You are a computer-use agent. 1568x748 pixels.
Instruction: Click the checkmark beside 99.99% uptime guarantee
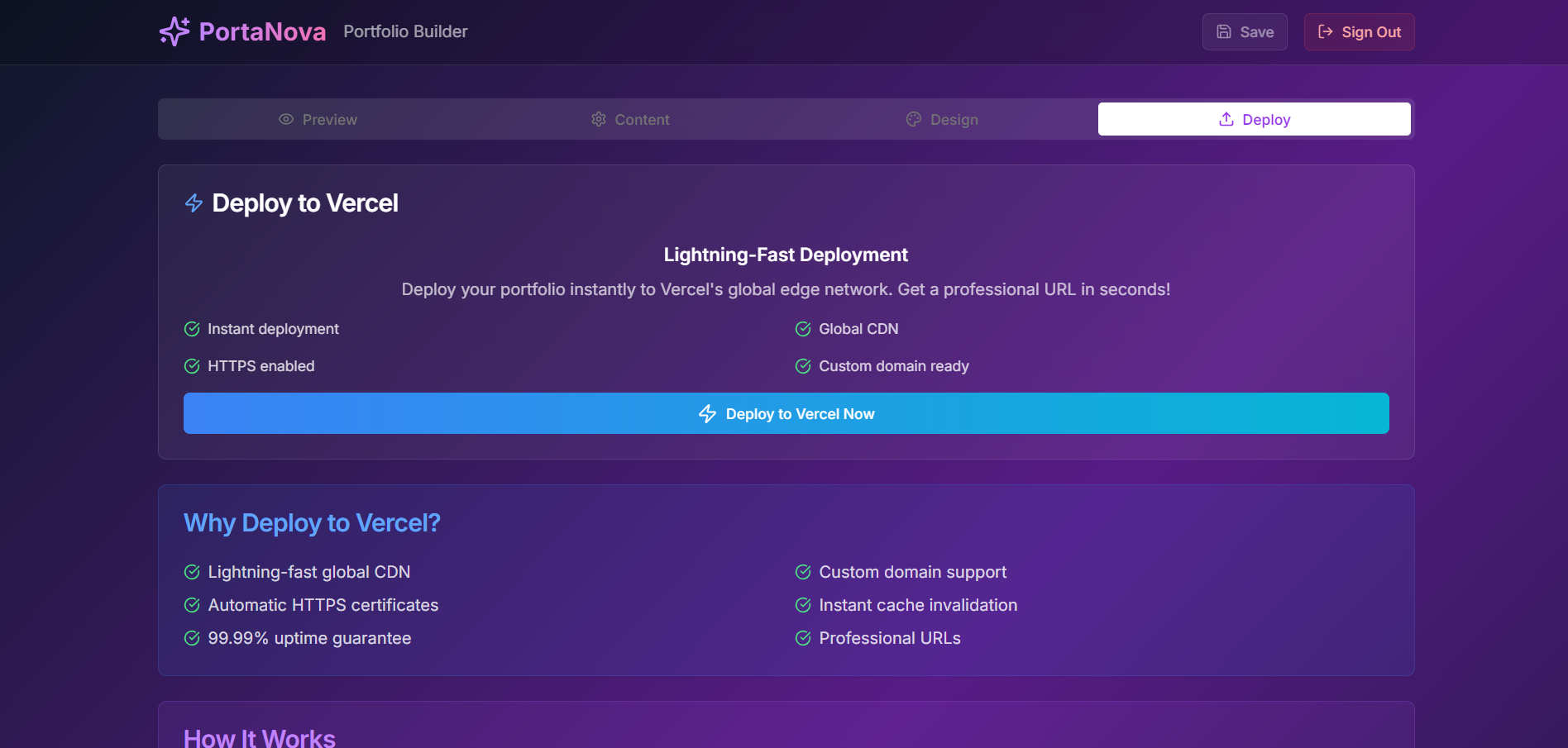coord(192,638)
